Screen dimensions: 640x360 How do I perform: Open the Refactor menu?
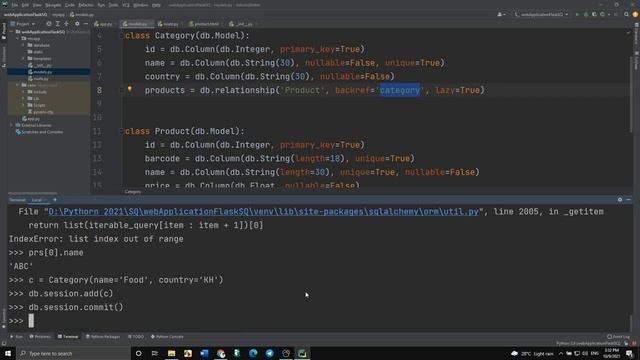[86, 5]
